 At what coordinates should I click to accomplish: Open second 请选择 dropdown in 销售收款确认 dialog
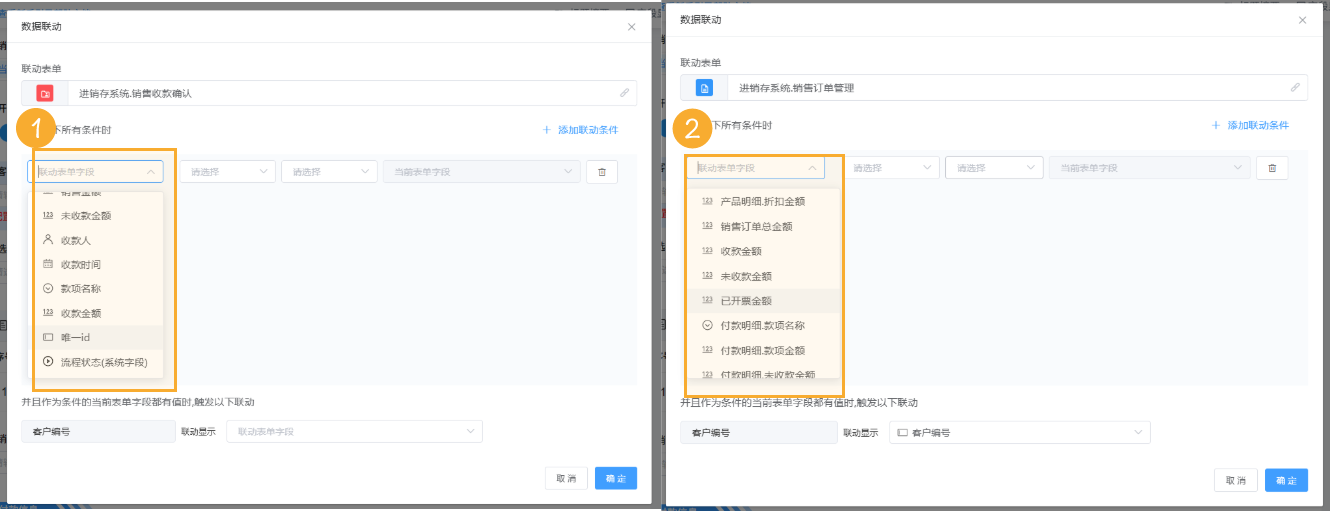(x=330, y=172)
